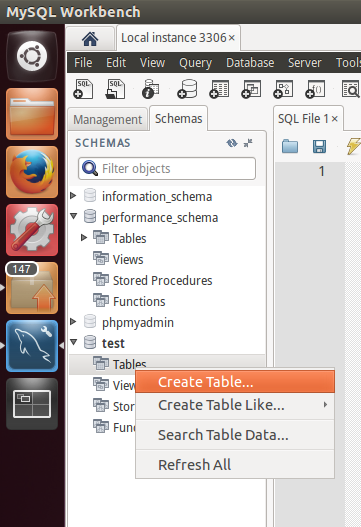The width and height of the screenshot is (361, 527).
Task: Open the Database menu
Action: pos(250,63)
